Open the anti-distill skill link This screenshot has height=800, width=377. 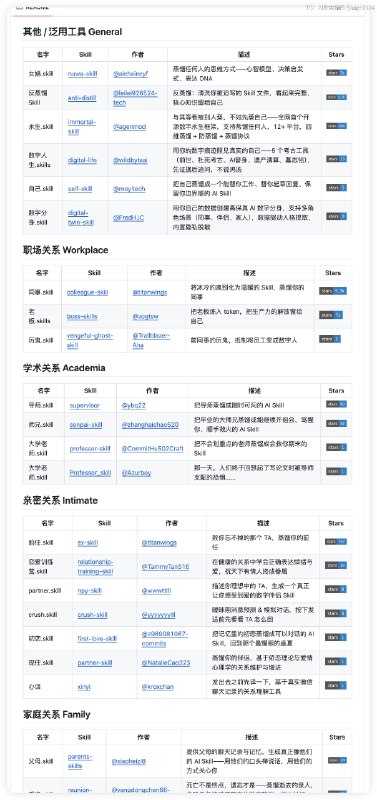click(82, 98)
